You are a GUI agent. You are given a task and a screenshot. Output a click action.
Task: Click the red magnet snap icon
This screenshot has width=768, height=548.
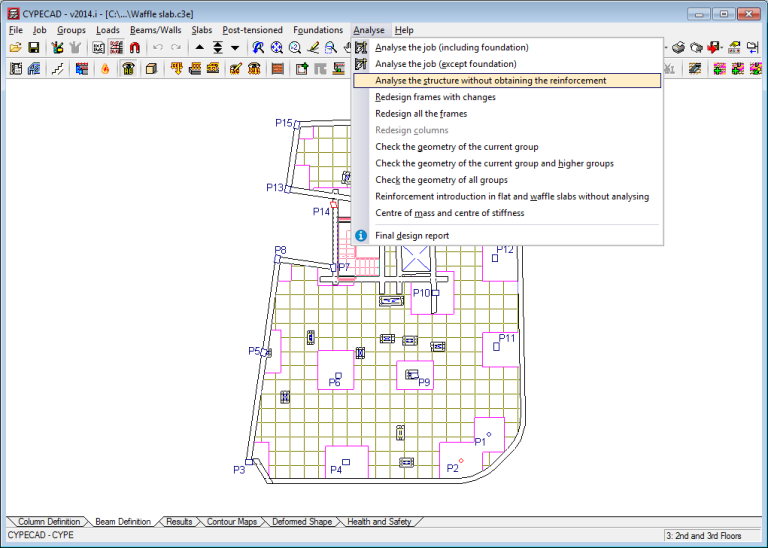coord(134,48)
